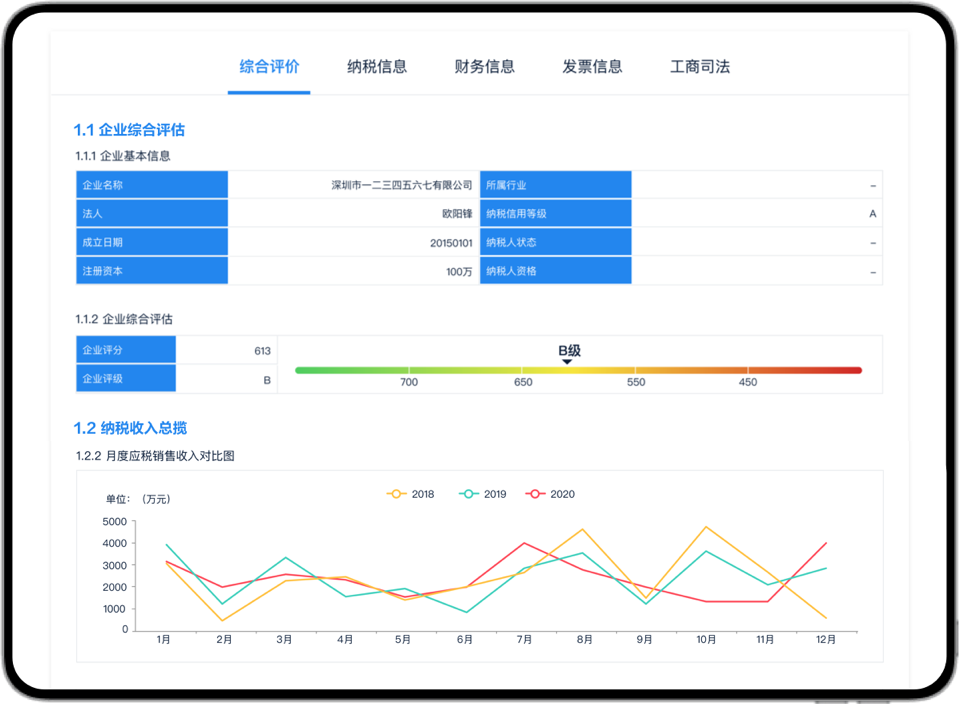Toggle the 2018 series in chart legend
Screen dimensions: 960x704
[411, 494]
